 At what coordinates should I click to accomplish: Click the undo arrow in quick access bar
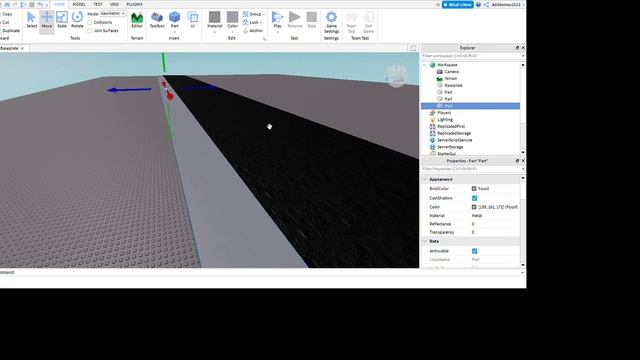click(x=40, y=4)
